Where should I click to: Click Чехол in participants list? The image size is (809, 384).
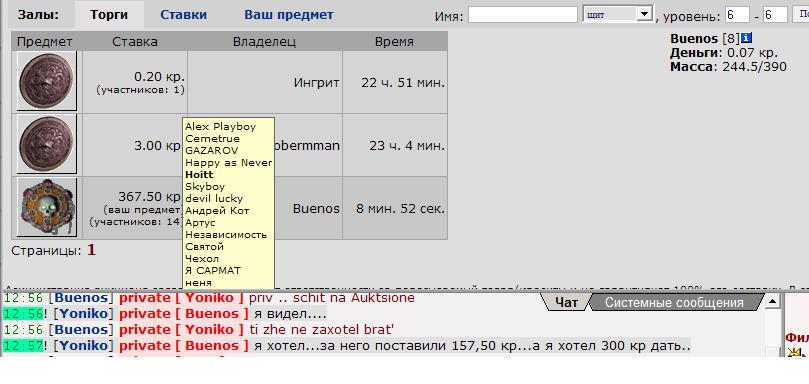202,259
